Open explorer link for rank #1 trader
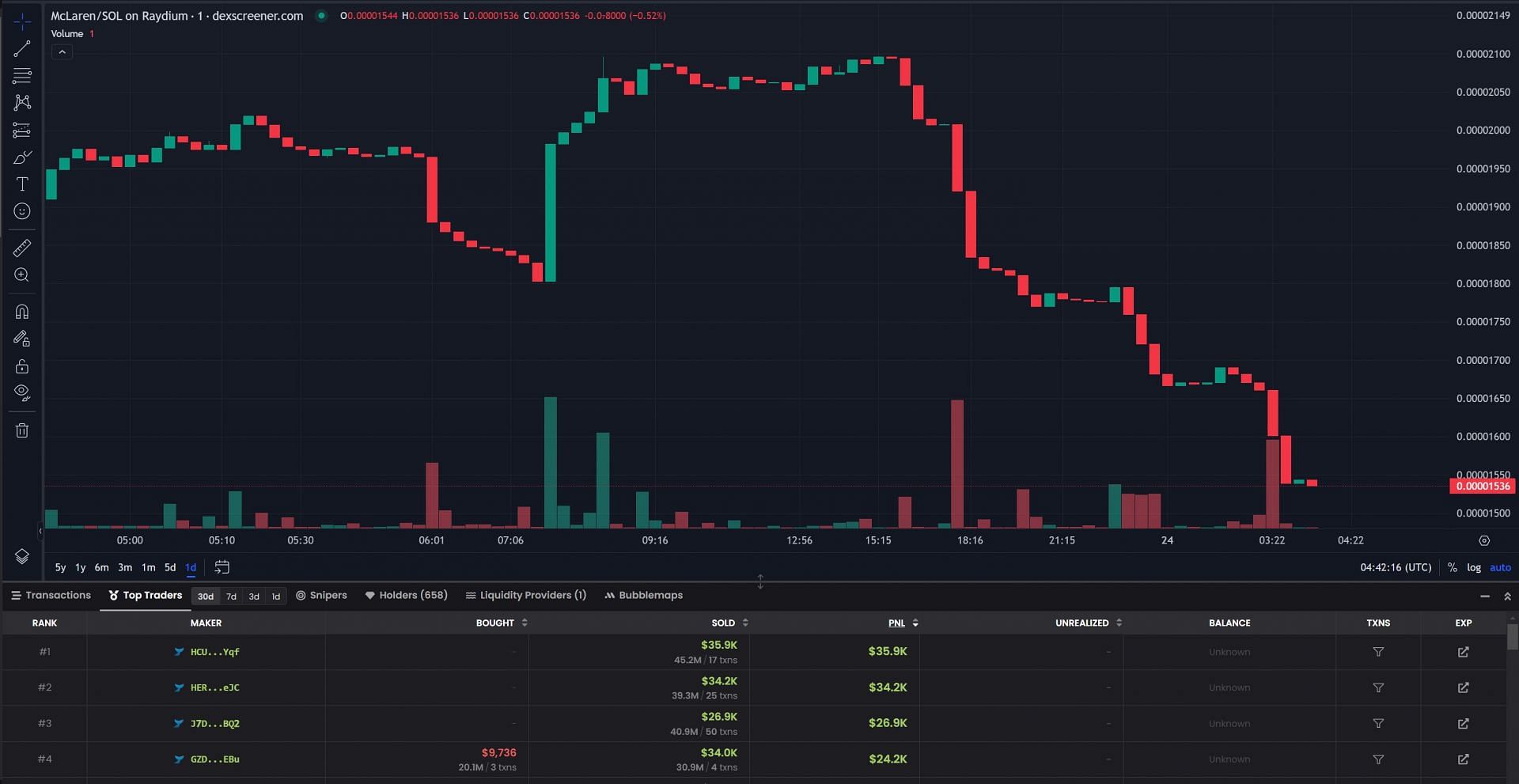1519x784 pixels. pos(1464,652)
